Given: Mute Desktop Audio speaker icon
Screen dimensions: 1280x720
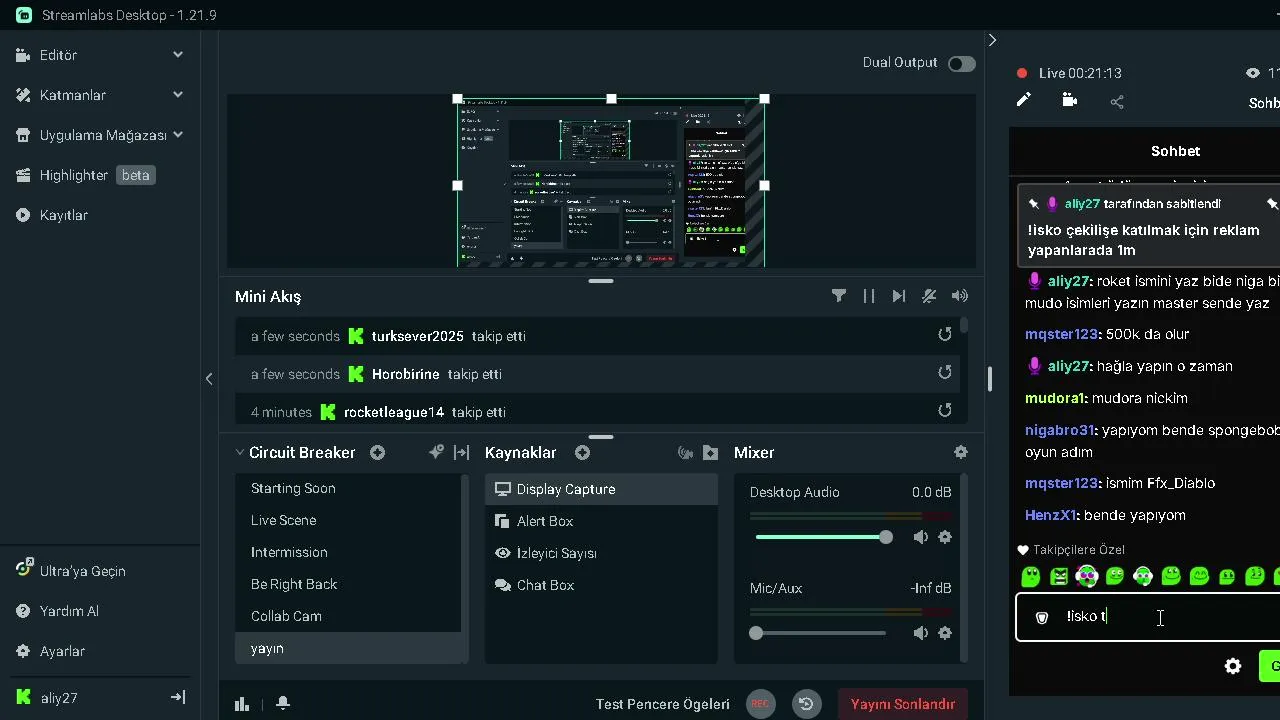Looking at the screenshot, I should pos(921,537).
